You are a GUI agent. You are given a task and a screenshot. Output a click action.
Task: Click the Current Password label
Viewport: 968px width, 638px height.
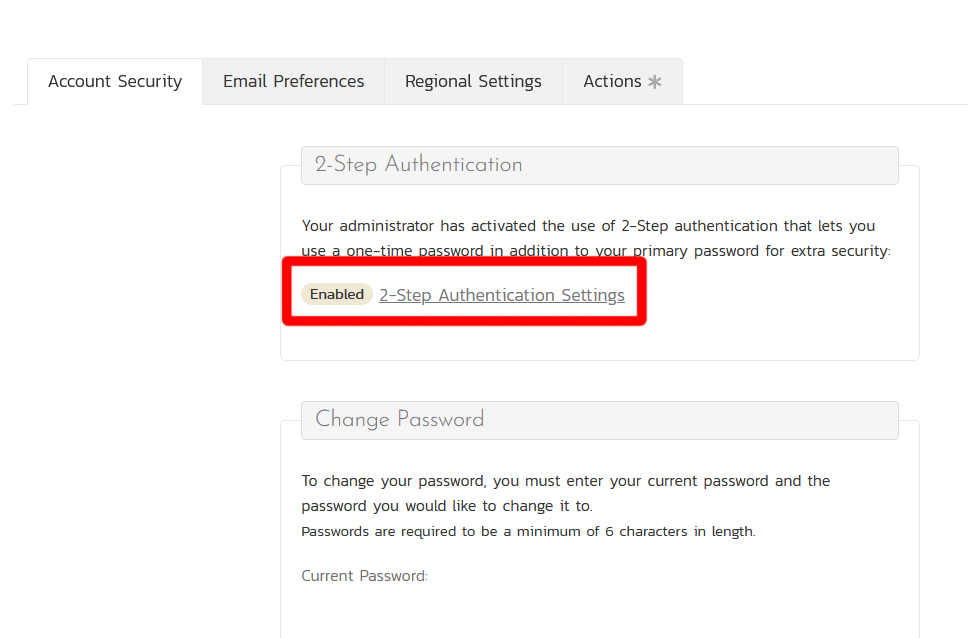tap(364, 576)
